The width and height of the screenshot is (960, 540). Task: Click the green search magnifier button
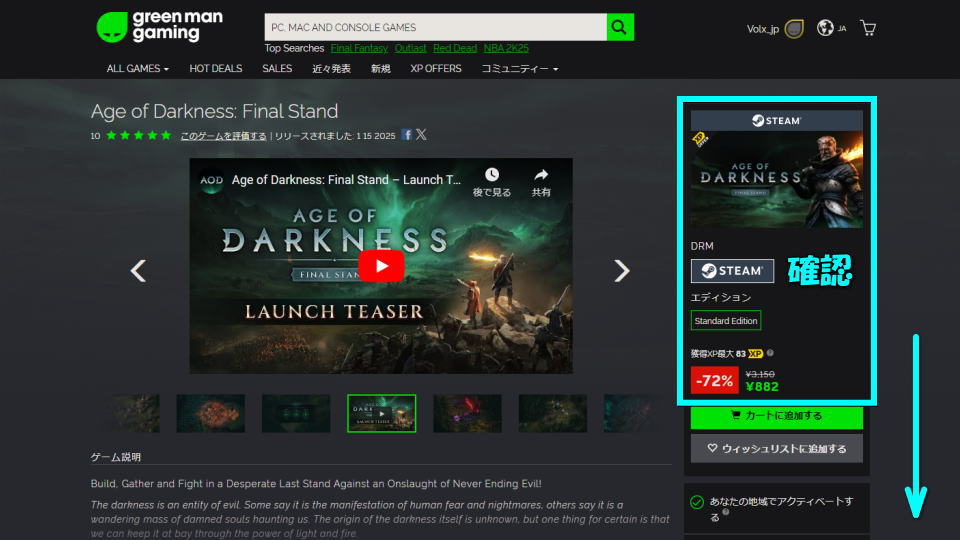620,27
